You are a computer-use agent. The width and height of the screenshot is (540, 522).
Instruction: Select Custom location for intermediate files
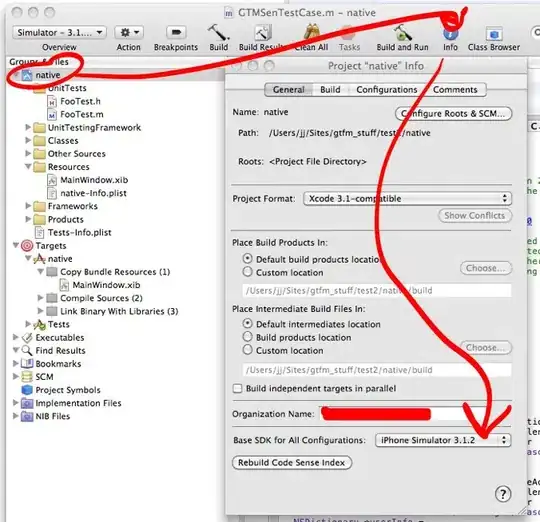(247, 350)
